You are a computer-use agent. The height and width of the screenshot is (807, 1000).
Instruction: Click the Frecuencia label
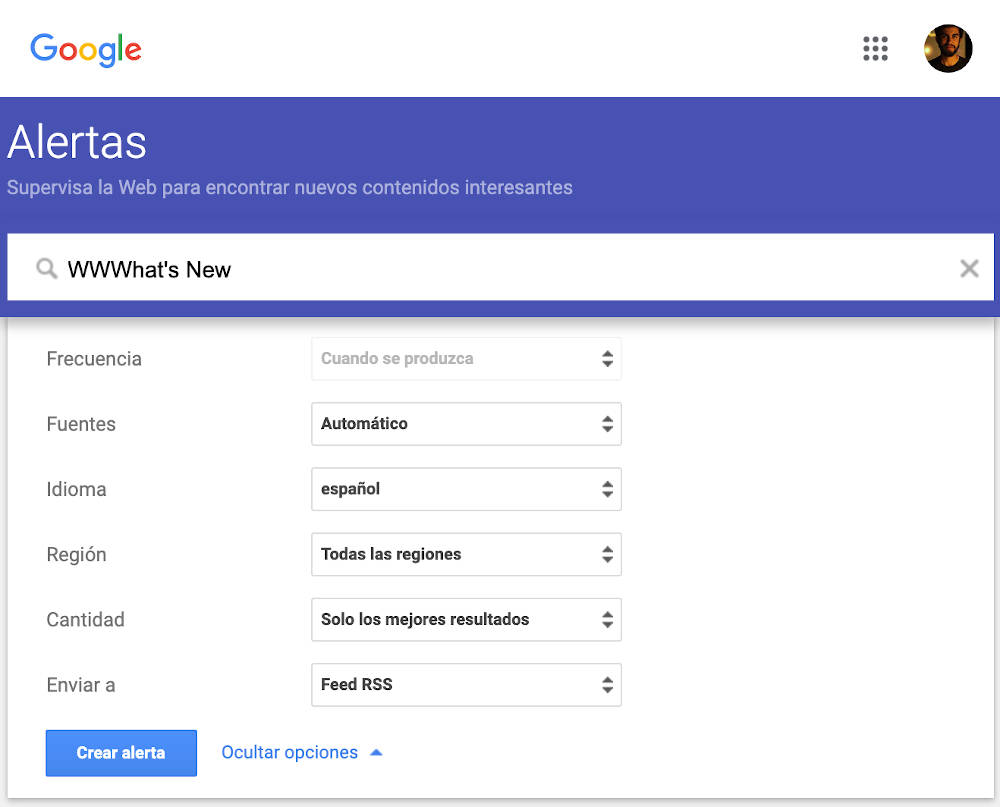94,359
